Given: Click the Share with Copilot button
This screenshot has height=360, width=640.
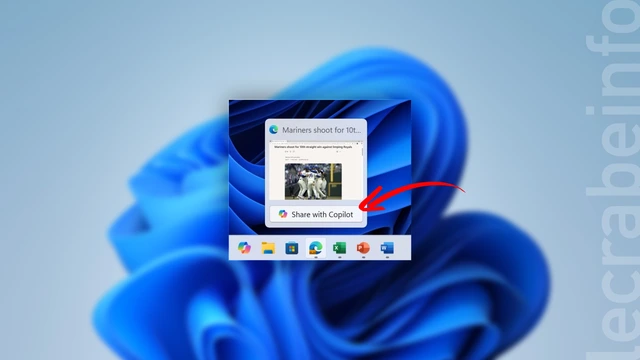Looking at the screenshot, I should [x=316, y=214].
